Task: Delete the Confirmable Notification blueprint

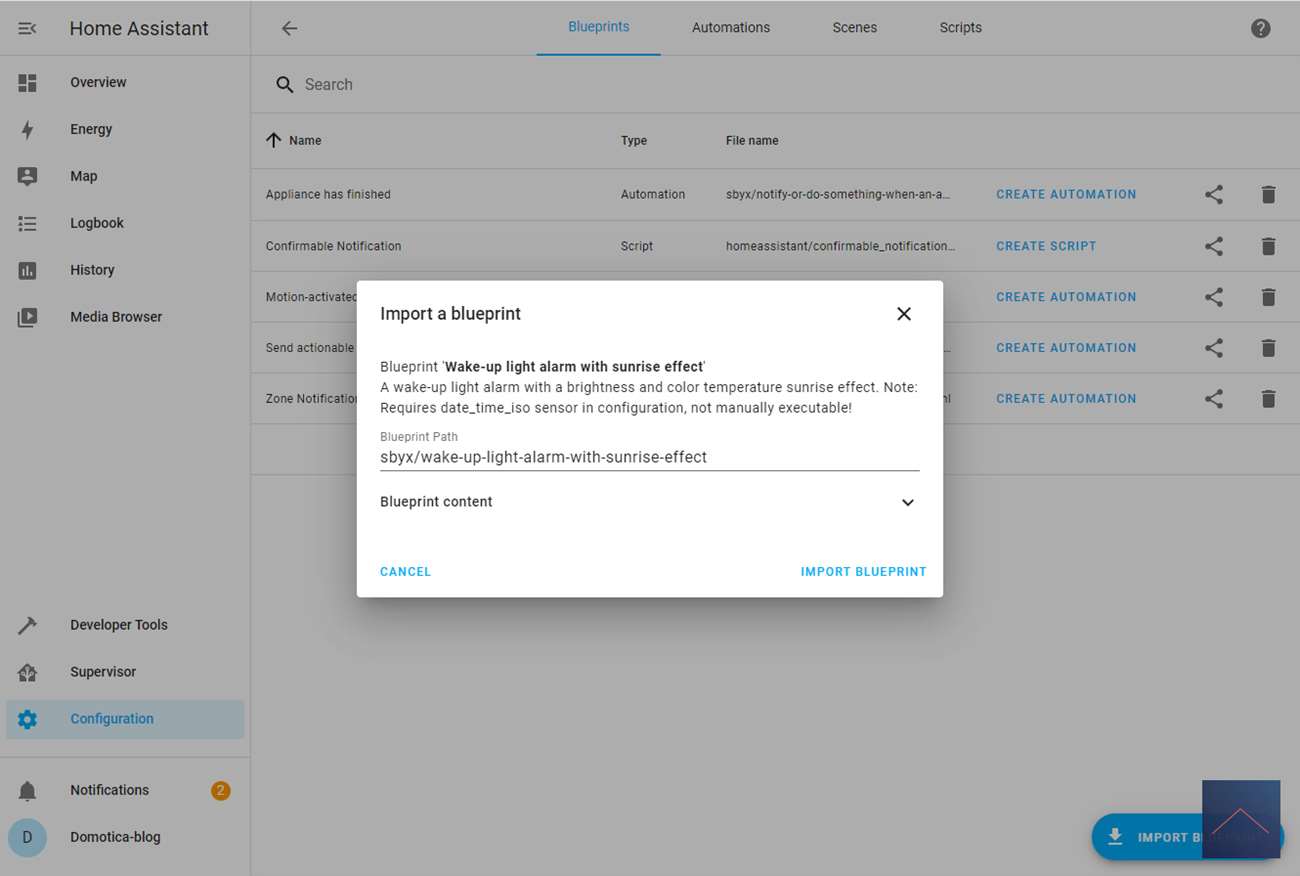Action: point(1268,246)
